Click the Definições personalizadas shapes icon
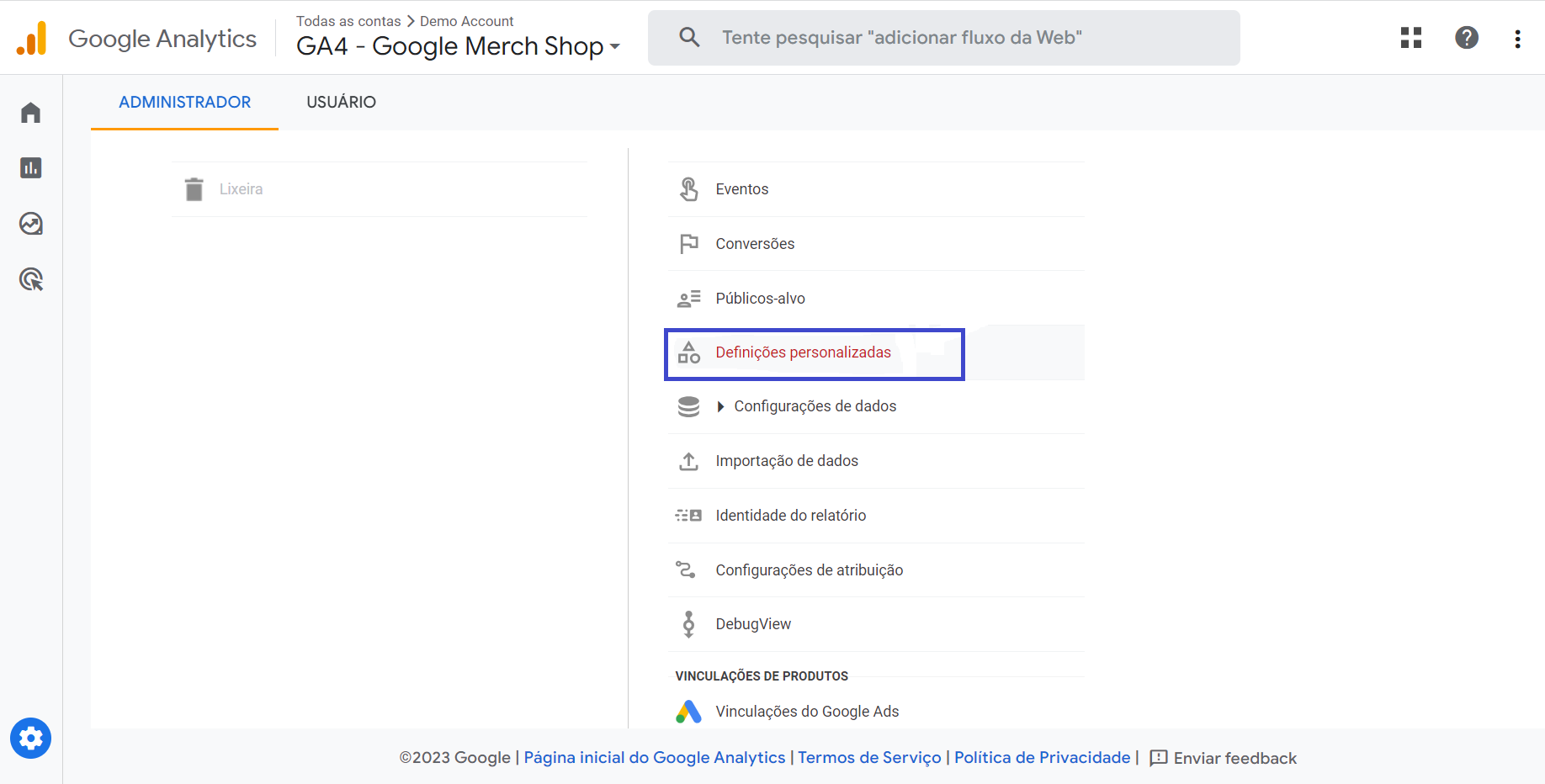The image size is (1545, 784). (689, 352)
